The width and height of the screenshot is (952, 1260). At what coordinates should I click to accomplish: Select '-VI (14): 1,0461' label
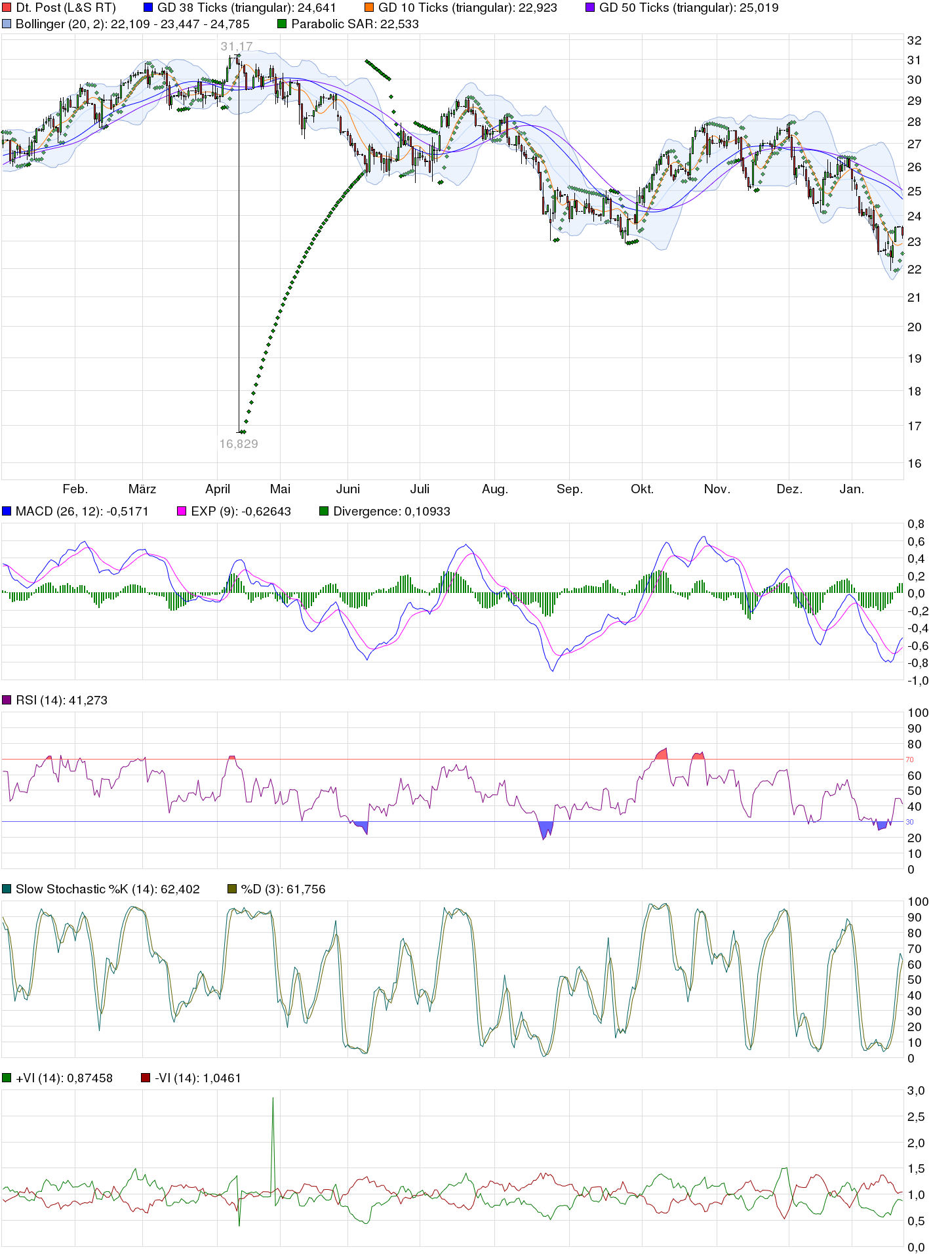[x=198, y=1078]
